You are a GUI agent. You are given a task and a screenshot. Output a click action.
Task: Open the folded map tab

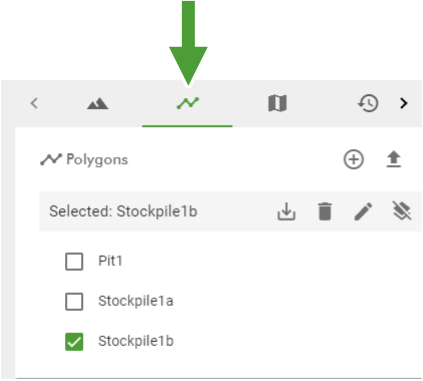pos(277,103)
